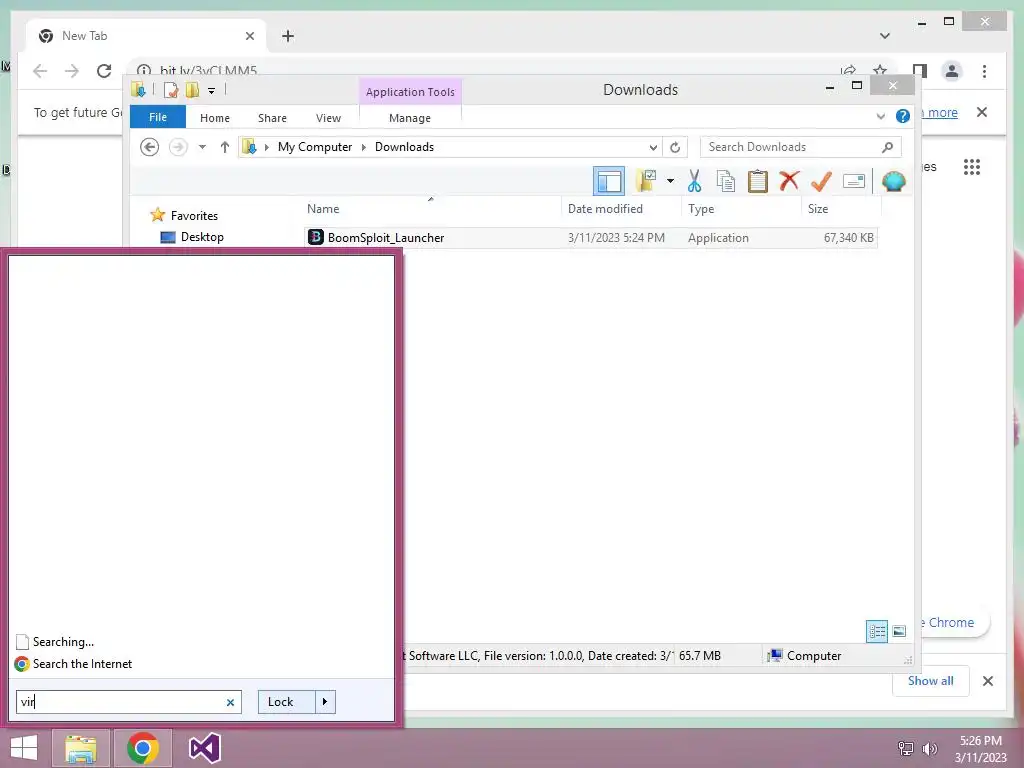Click the red X Delete icon

pyautogui.click(x=789, y=180)
